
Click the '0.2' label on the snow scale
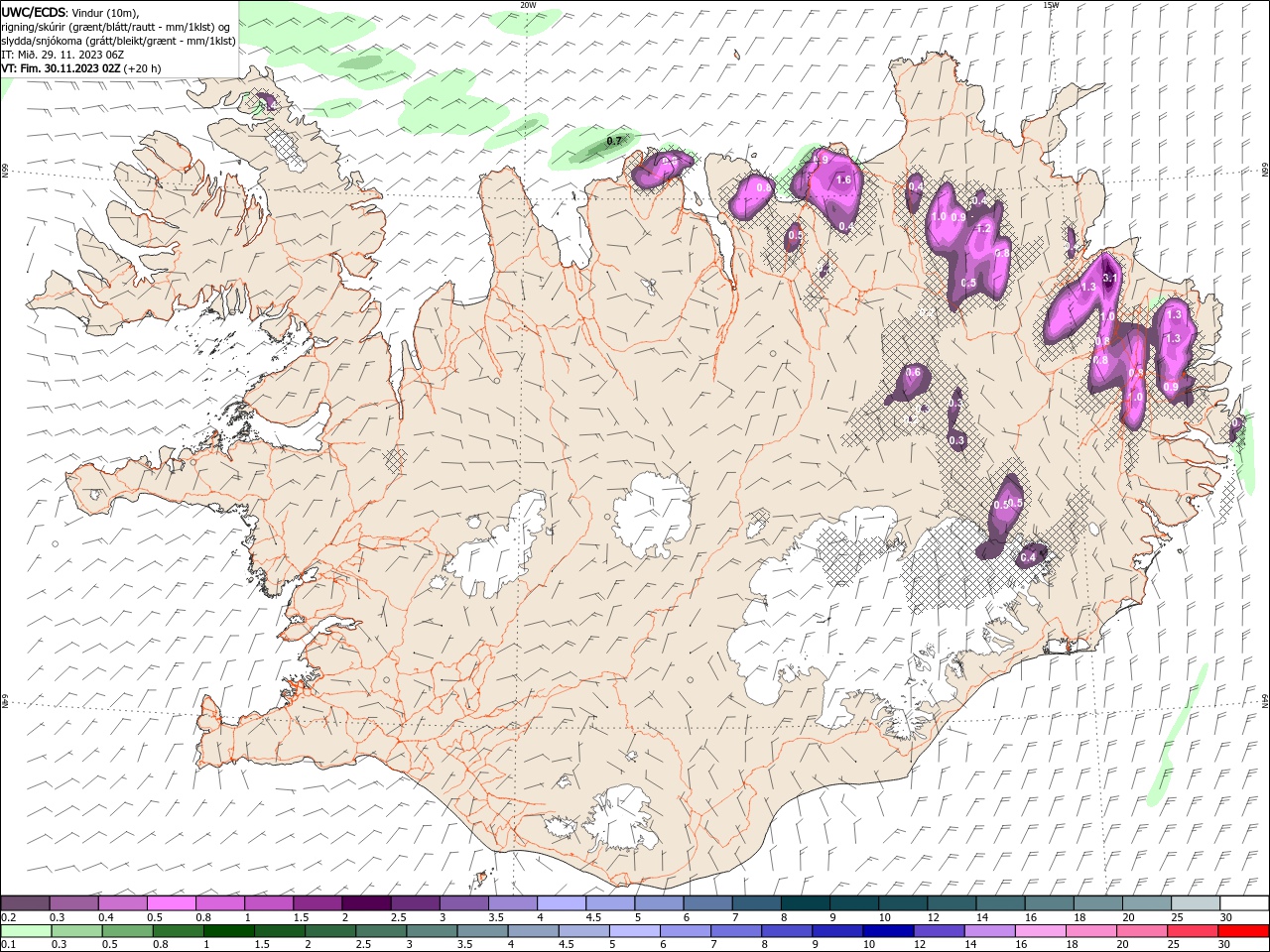8,917
